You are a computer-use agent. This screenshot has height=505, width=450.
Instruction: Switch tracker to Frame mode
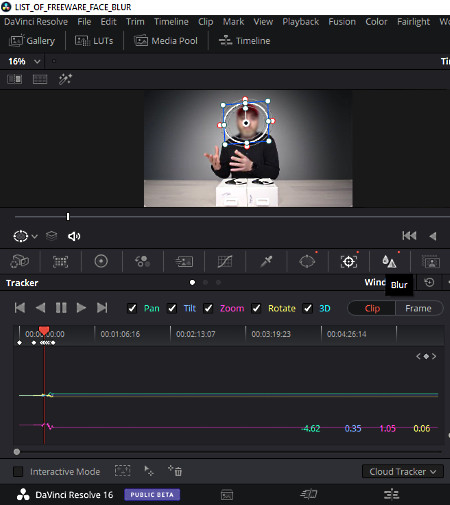point(418,308)
